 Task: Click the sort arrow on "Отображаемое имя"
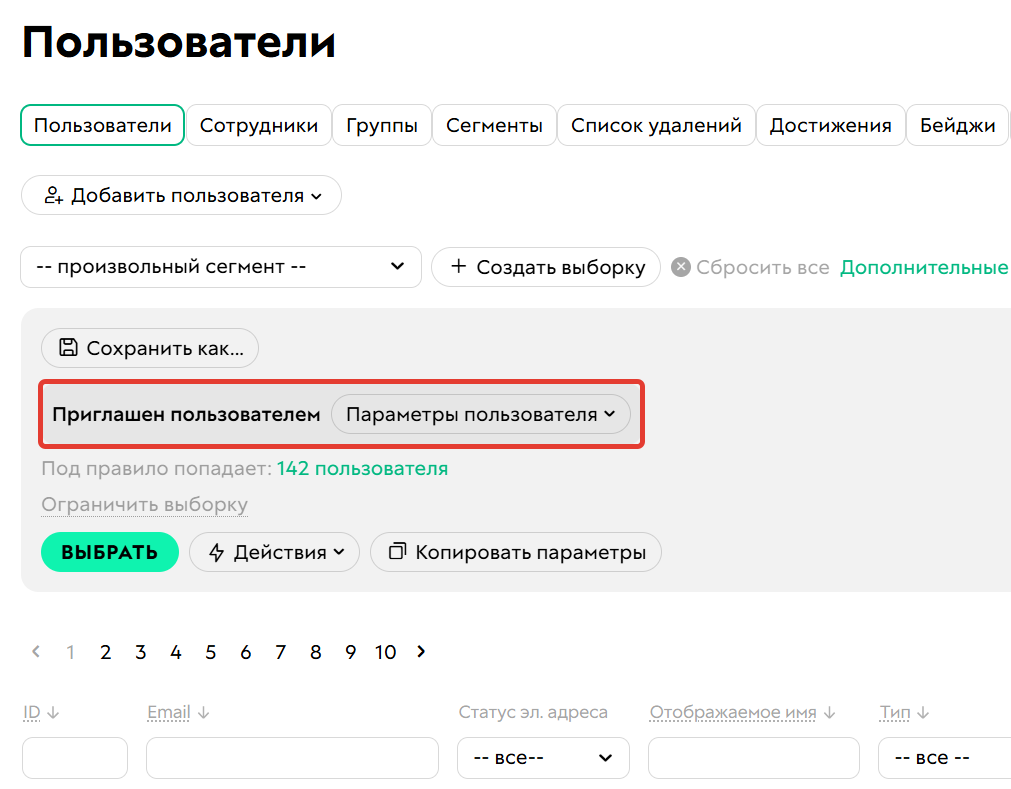click(x=827, y=712)
